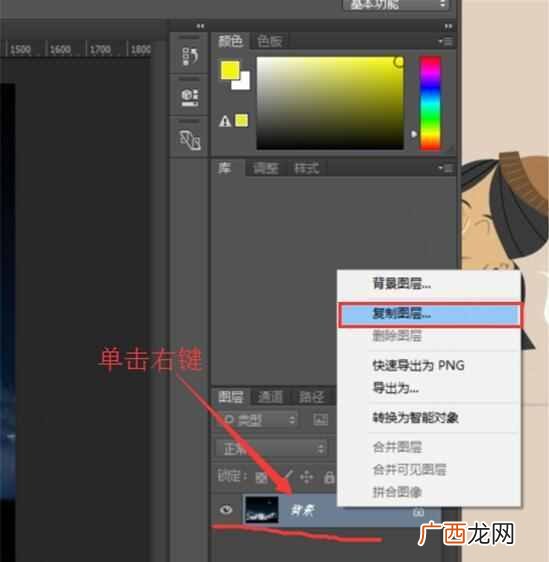Switch to the 图层 tab

(231, 397)
